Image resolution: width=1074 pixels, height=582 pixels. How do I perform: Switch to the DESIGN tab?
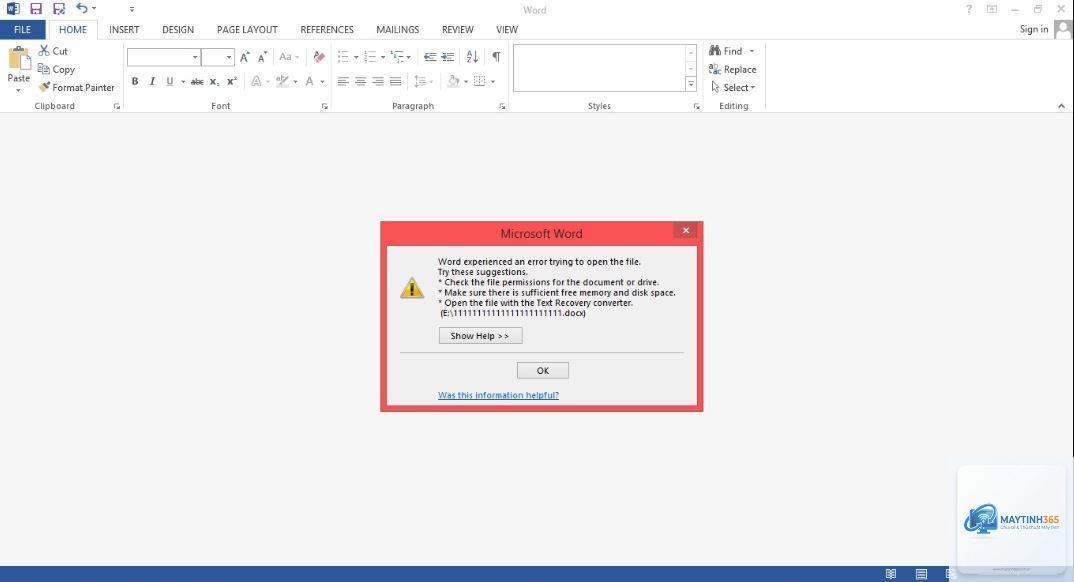point(178,29)
